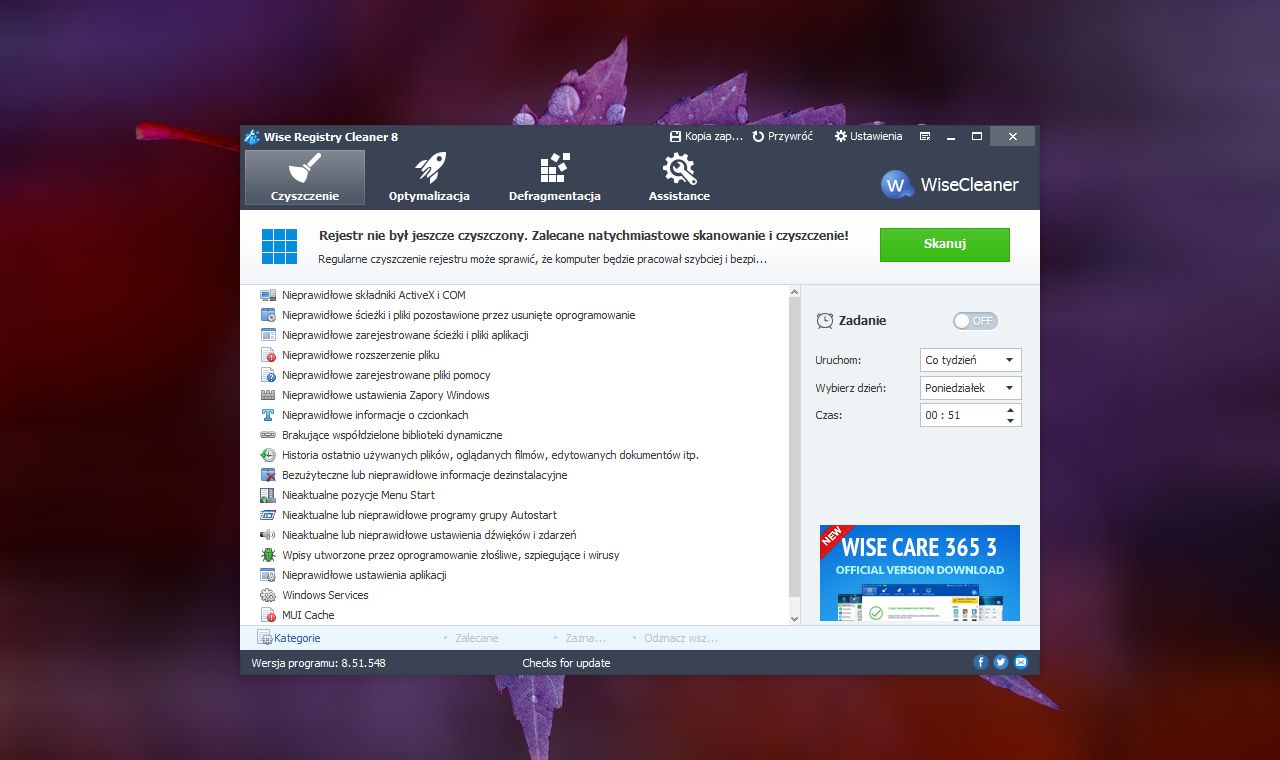The image size is (1280, 760).
Task: Open the Wise Care 365 3 advertisement banner
Action: click(920, 573)
